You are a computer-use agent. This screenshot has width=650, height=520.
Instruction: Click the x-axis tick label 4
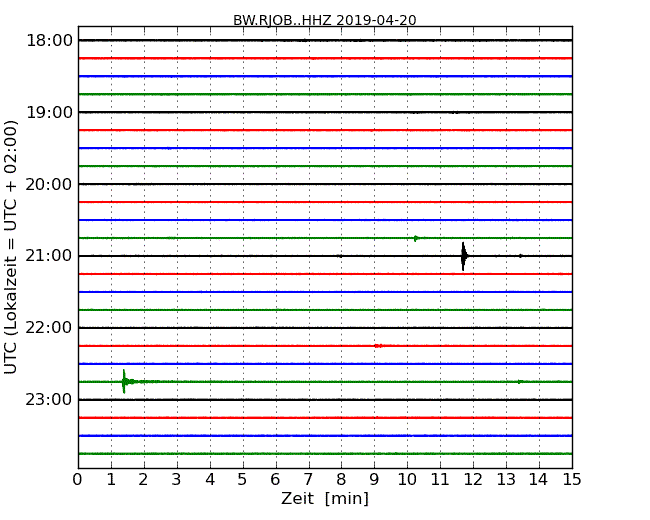210,480
